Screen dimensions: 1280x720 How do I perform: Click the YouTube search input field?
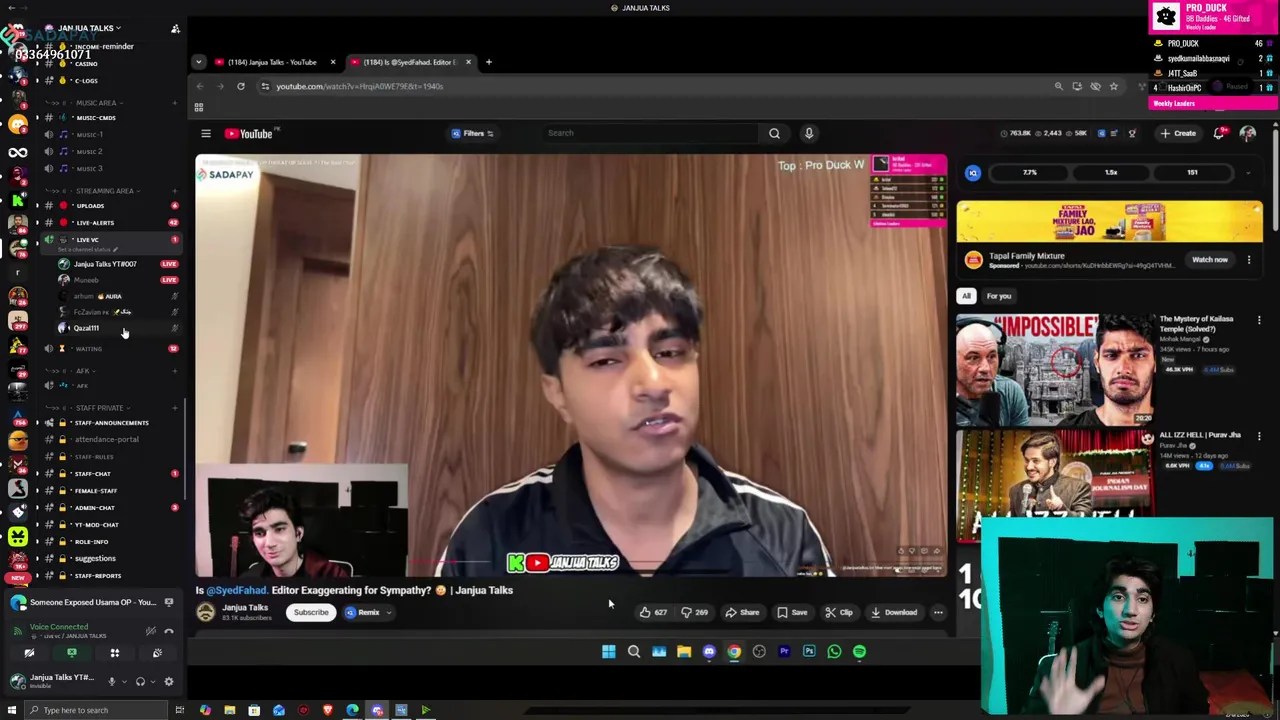click(x=650, y=133)
